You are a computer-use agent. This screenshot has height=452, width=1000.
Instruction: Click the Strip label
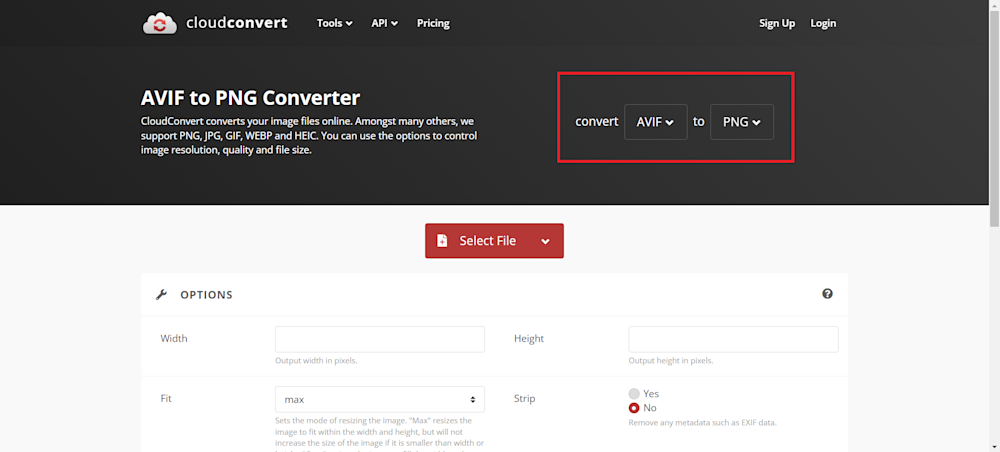(x=524, y=398)
